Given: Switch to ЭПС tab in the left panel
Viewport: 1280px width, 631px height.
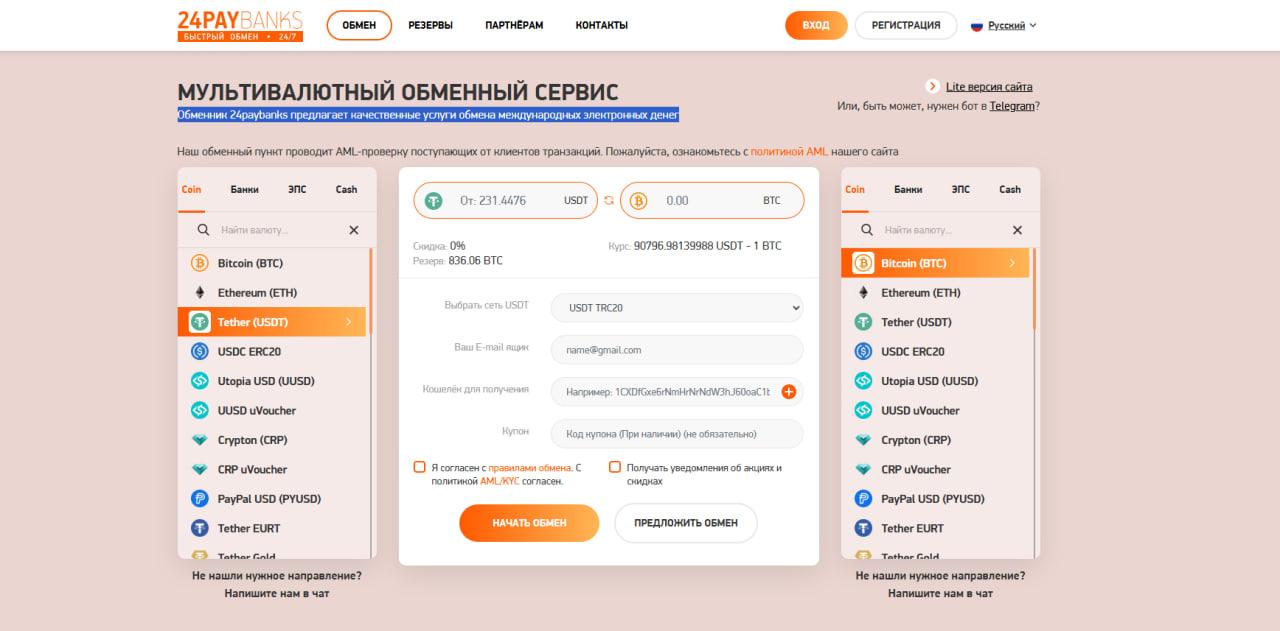Looking at the screenshot, I should pos(297,189).
